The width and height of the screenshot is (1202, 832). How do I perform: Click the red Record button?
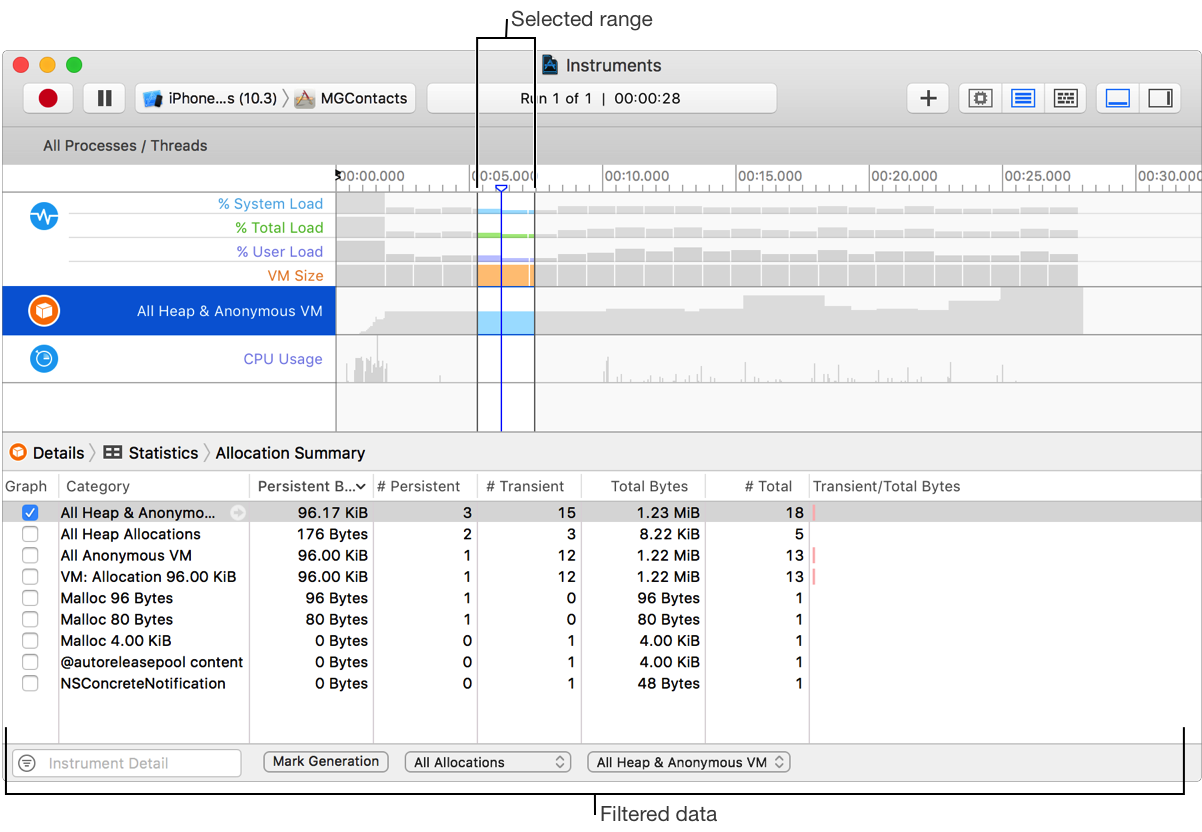coord(48,98)
